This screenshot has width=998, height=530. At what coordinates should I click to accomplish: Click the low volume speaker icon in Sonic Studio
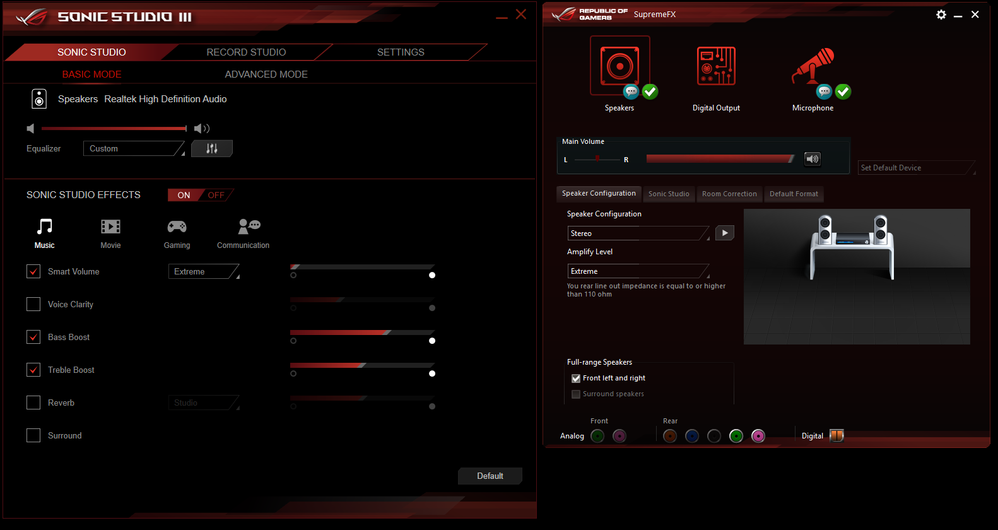click(x=30, y=129)
